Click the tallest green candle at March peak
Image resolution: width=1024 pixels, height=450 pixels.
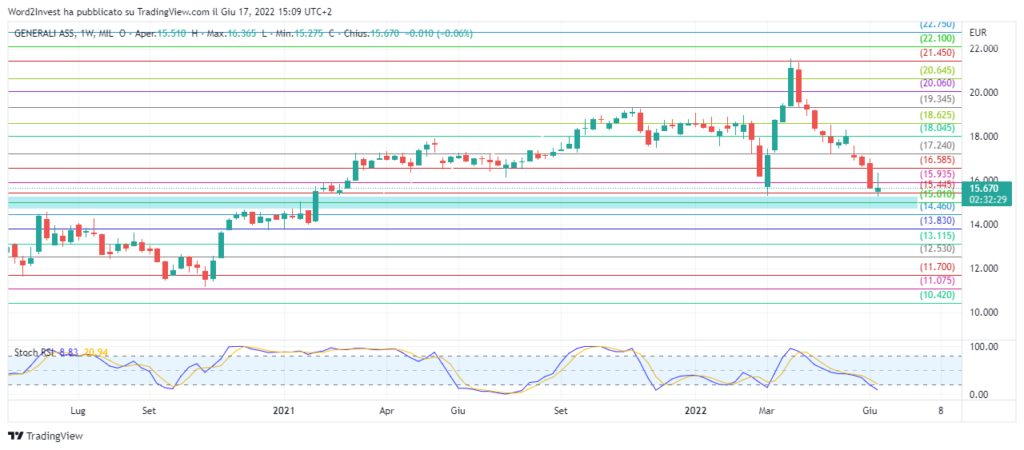pyautogui.click(x=791, y=87)
